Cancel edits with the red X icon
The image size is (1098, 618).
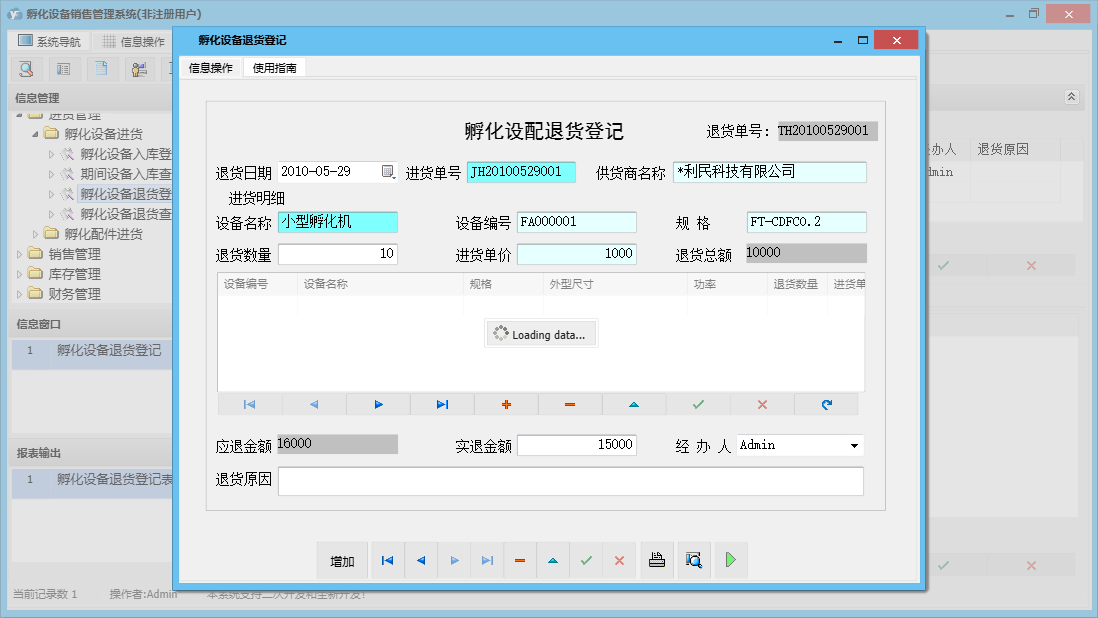click(761, 404)
